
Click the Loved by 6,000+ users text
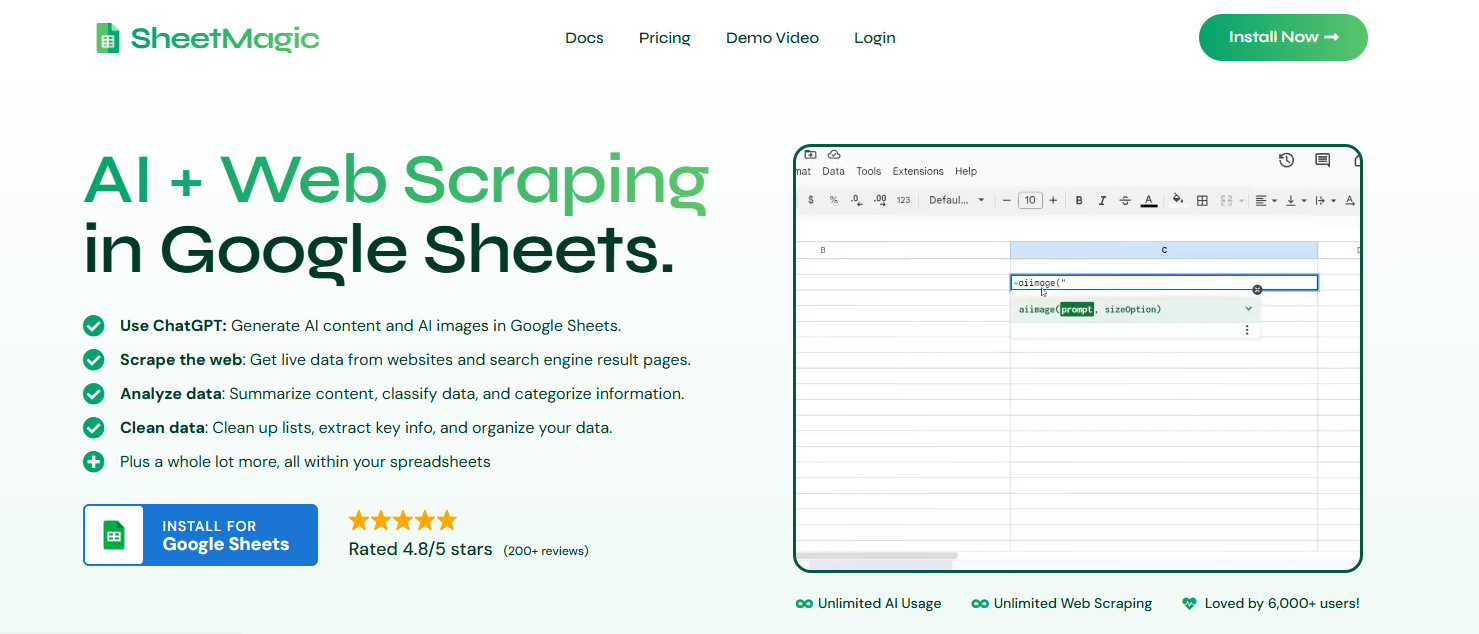pyautogui.click(x=1282, y=604)
